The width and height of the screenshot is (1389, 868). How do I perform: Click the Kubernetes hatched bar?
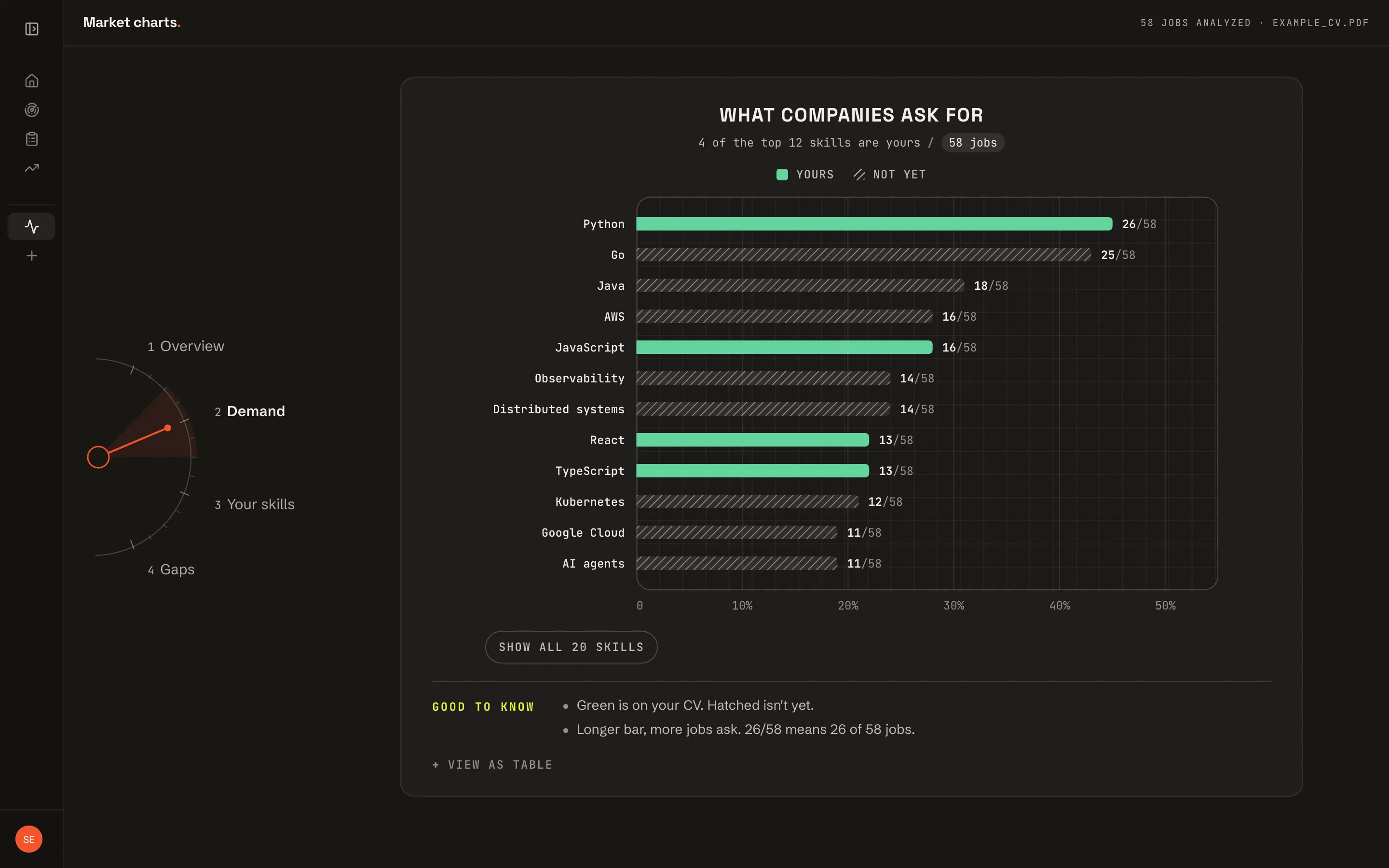[747, 502]
